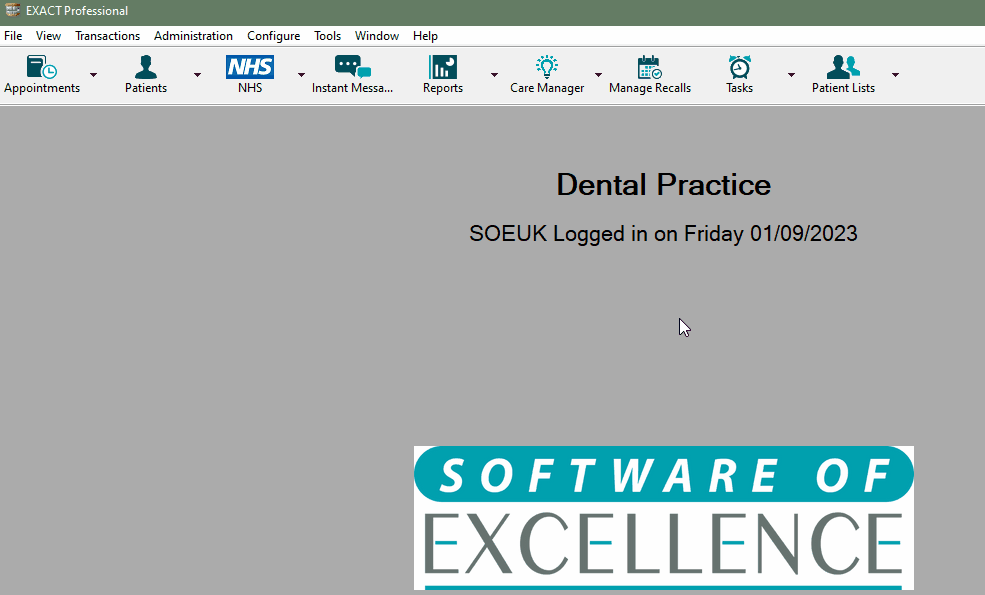Image resolution: width=985 pixels, height=595 pixels.
Task: Open the Reports chart icon
Action: 442,68
